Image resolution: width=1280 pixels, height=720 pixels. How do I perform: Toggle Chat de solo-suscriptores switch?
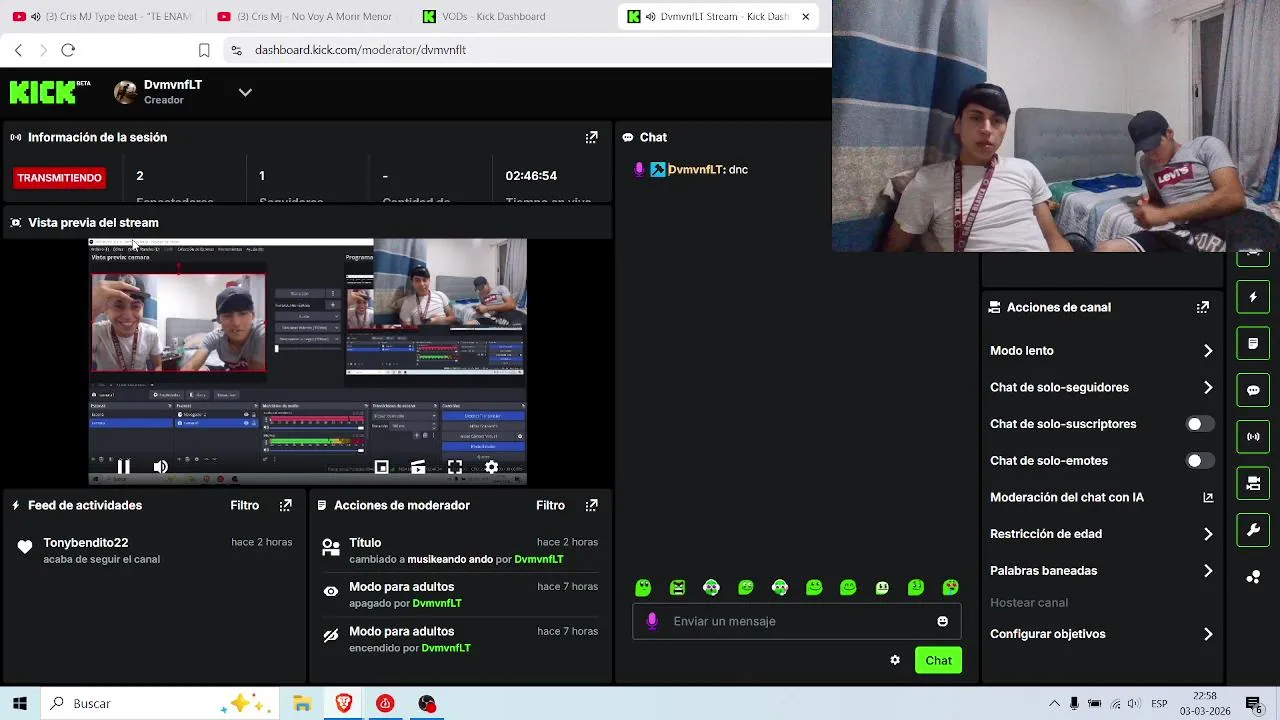1200,424
